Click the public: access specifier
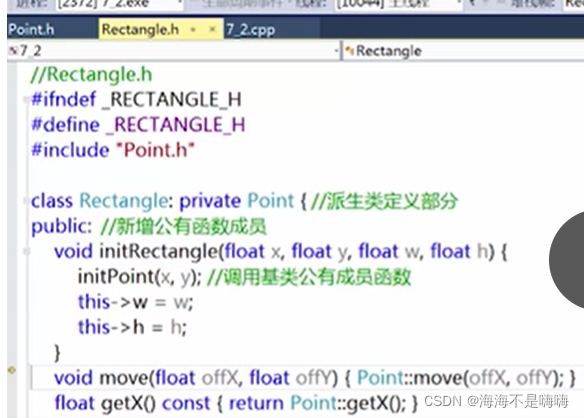Screen dimensions: 584x418 [x=61, y=227]
